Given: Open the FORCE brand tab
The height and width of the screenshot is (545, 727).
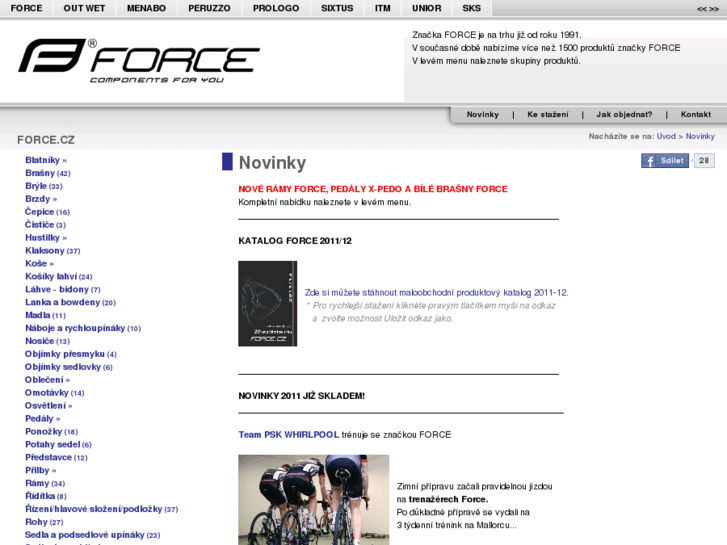Looking at the screenshot, I should (x=26, y=8).
